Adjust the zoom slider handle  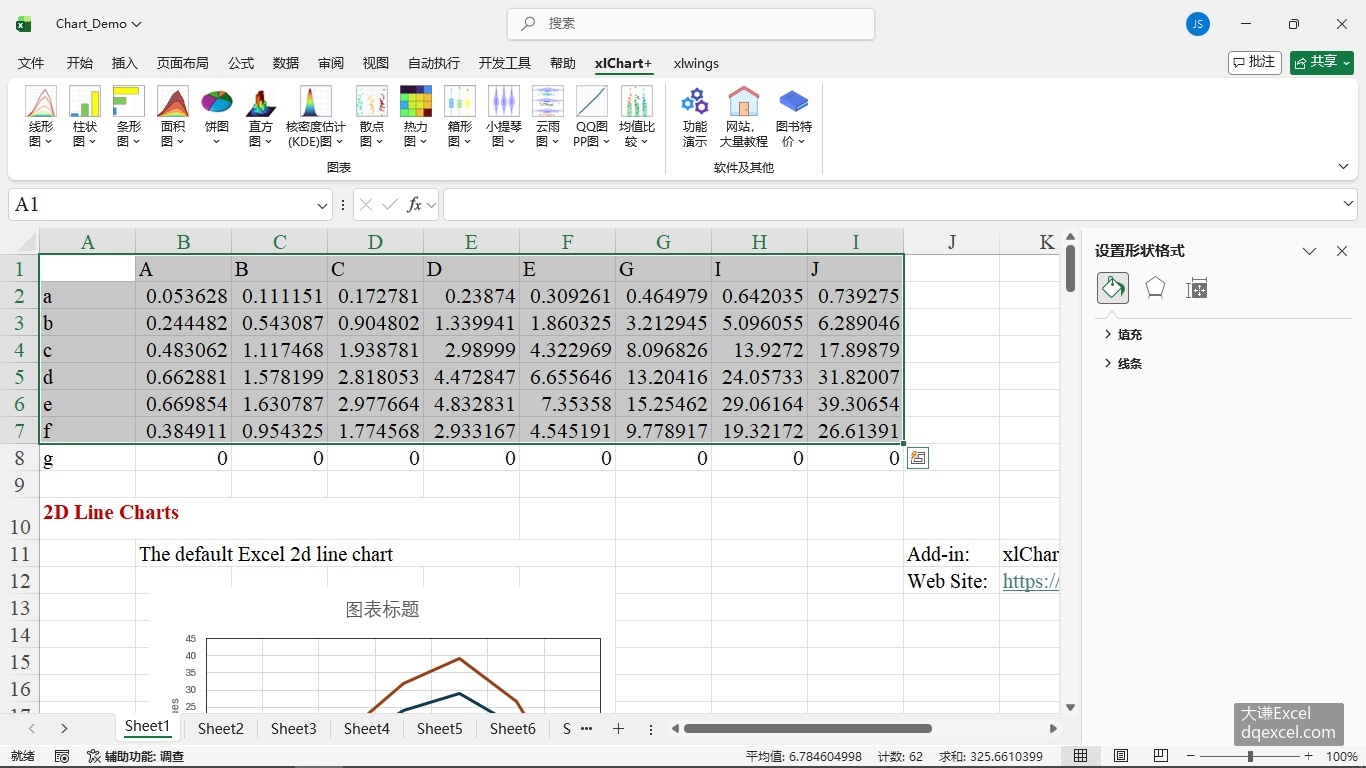click(1251, 756)
